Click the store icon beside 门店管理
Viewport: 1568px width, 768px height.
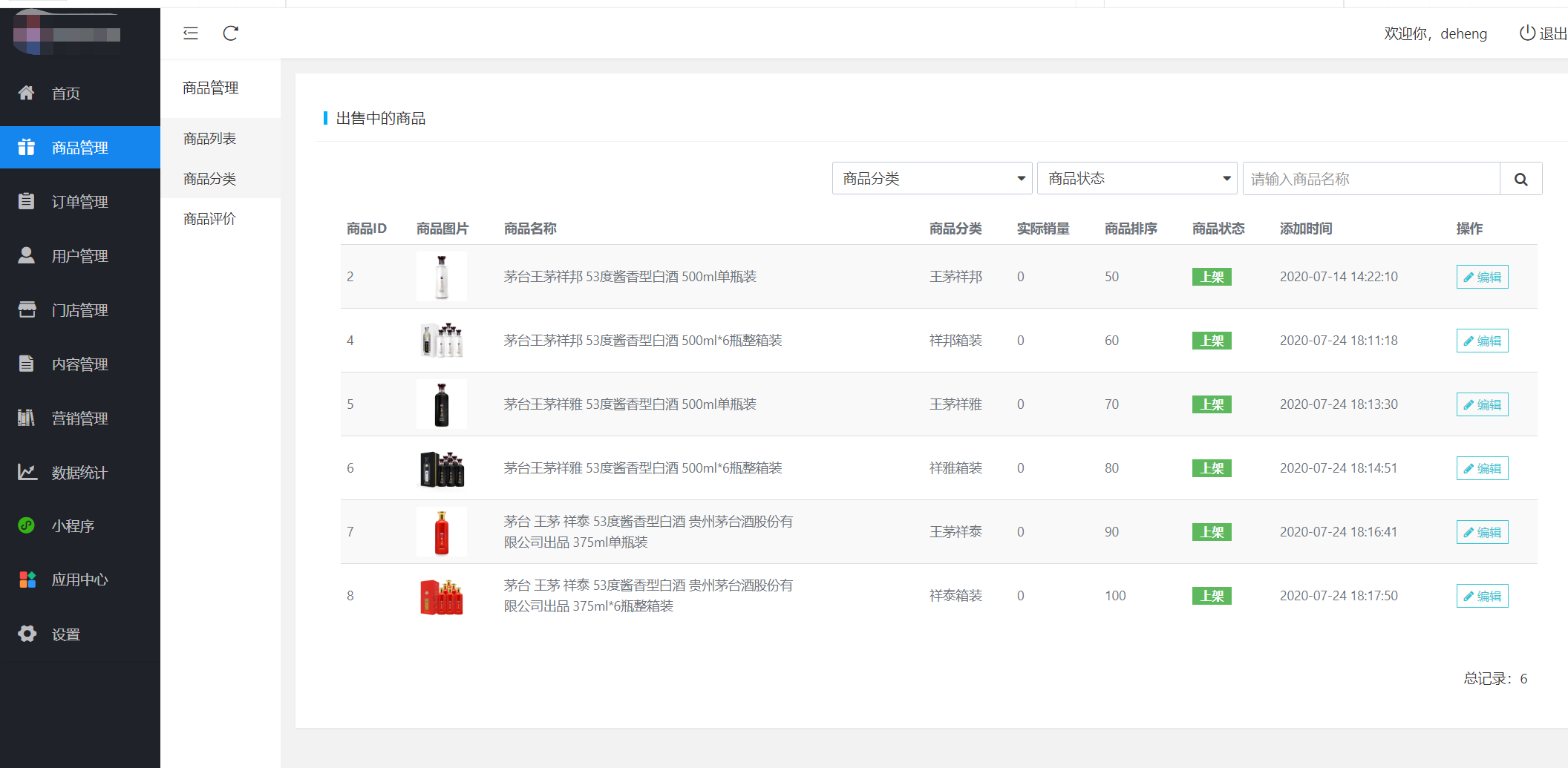point(27,309)
